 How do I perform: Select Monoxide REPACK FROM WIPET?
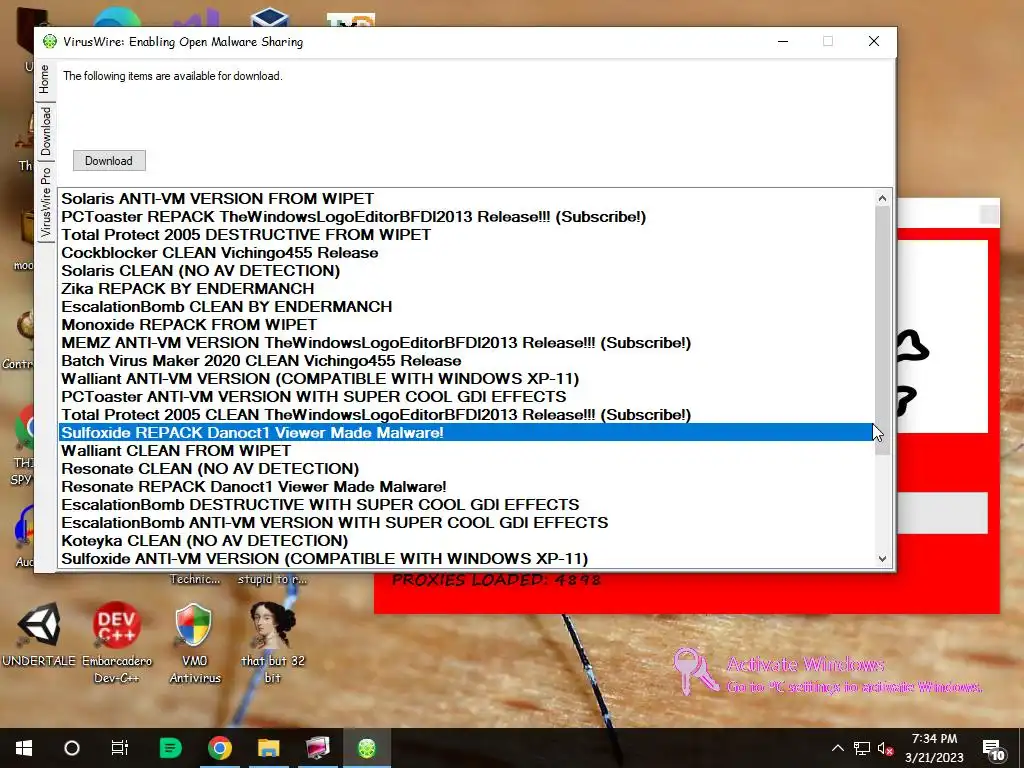466,325
